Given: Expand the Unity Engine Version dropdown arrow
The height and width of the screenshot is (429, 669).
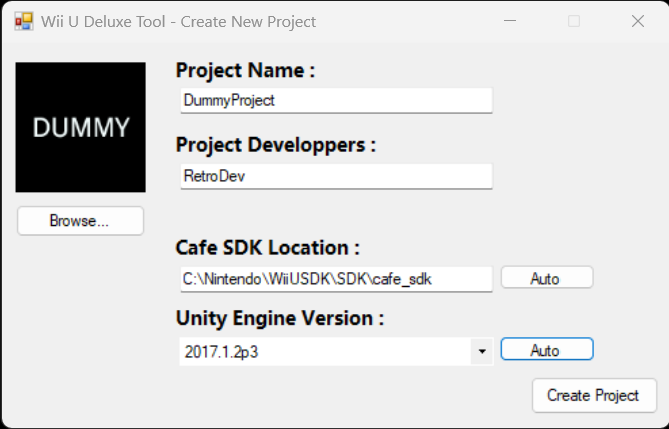Looking at the screenshot, I should (x=482, y=351).
